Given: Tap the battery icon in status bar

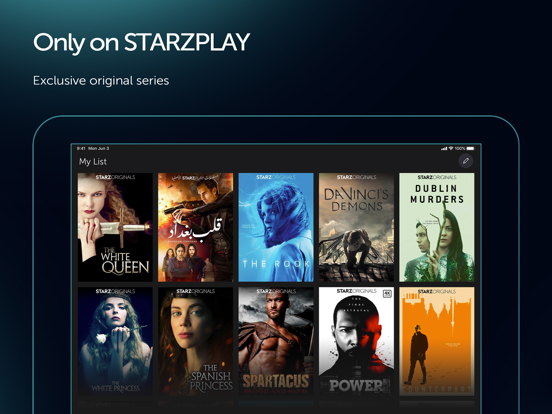Looking at the screenshot, I should pyautogui.click(x=470, y=149).
